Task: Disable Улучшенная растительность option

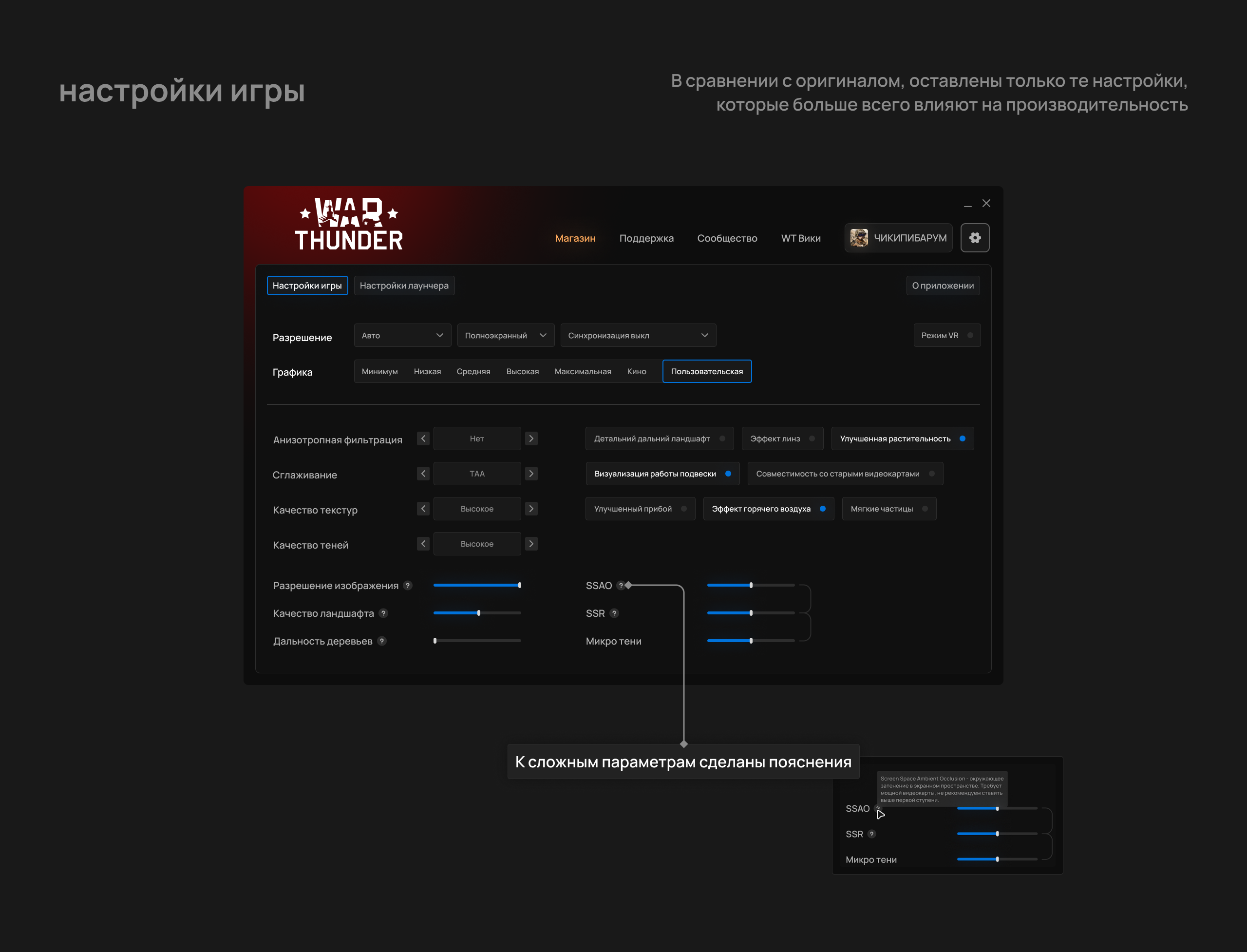Action: pyautogui.click(x=962, y=438)
